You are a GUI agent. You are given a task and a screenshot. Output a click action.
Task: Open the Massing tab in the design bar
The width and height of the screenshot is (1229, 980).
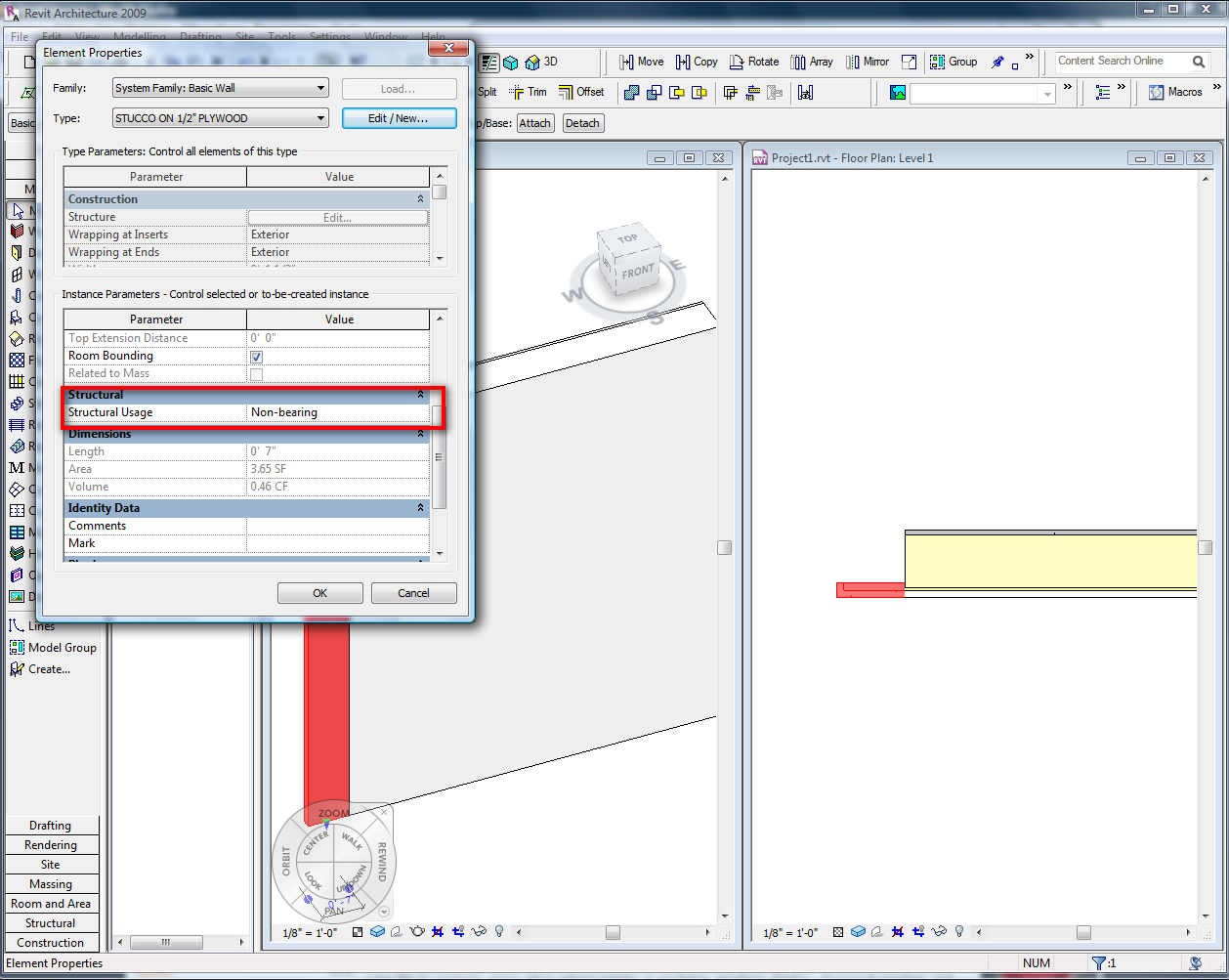[51, 884]
